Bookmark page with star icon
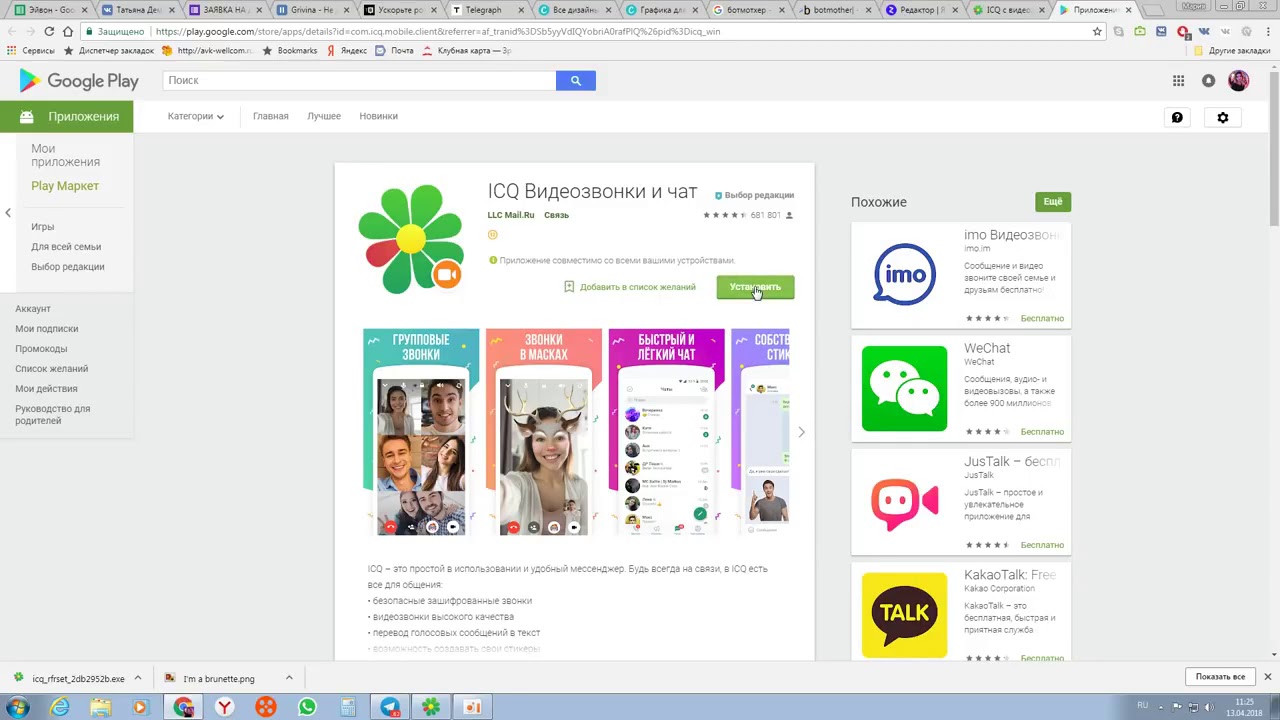The height and width of the screenshot is (720, 1280). click(x=1097, y=31)
